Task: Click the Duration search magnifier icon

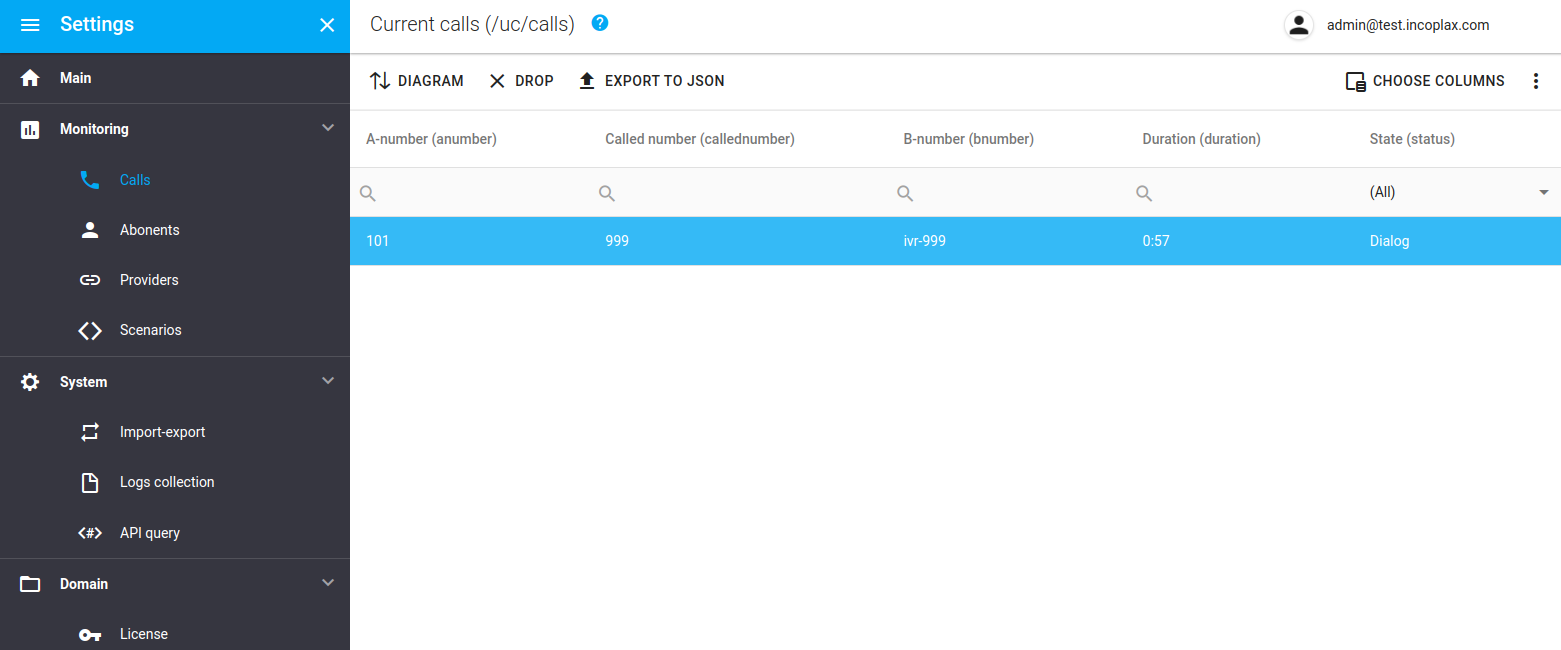Action: tap(1144, 193)
